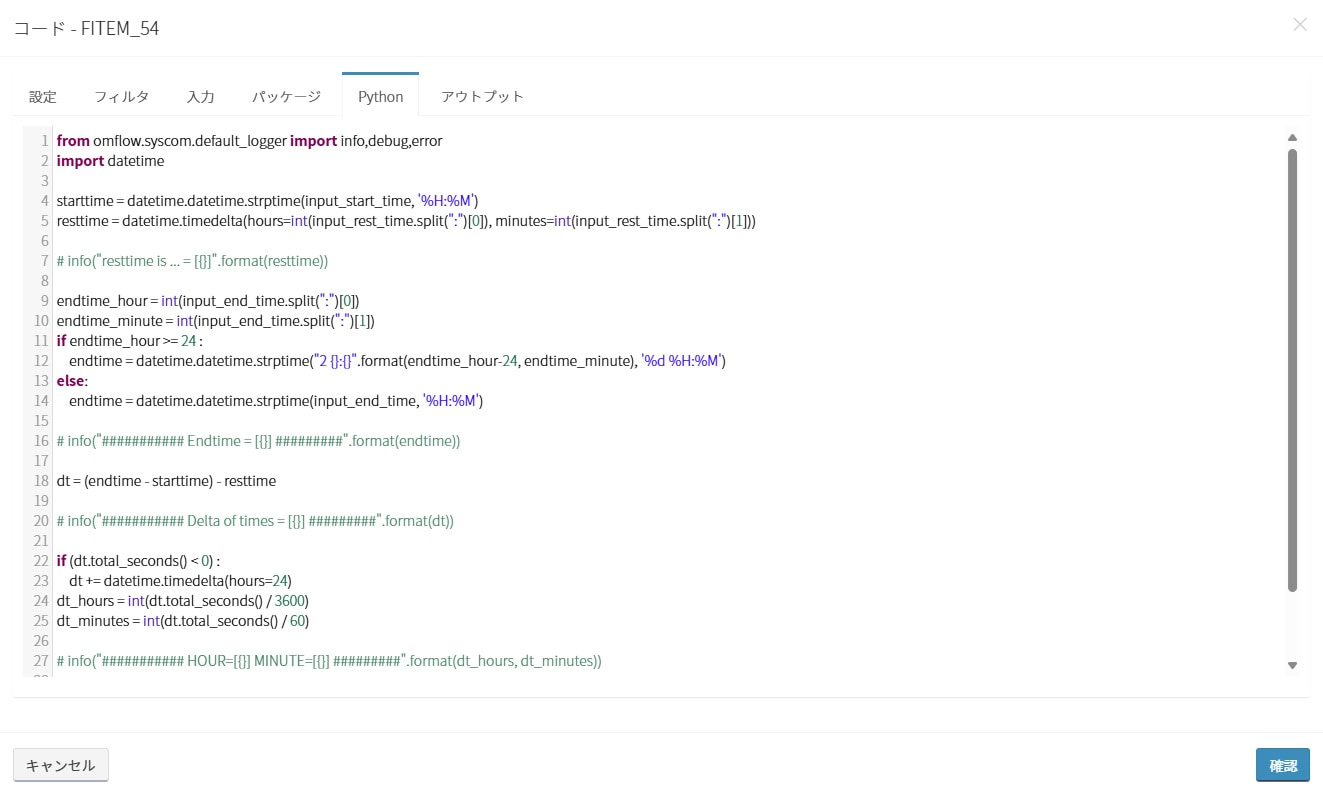Select the 入力 tab

click(x=200, y=97)
